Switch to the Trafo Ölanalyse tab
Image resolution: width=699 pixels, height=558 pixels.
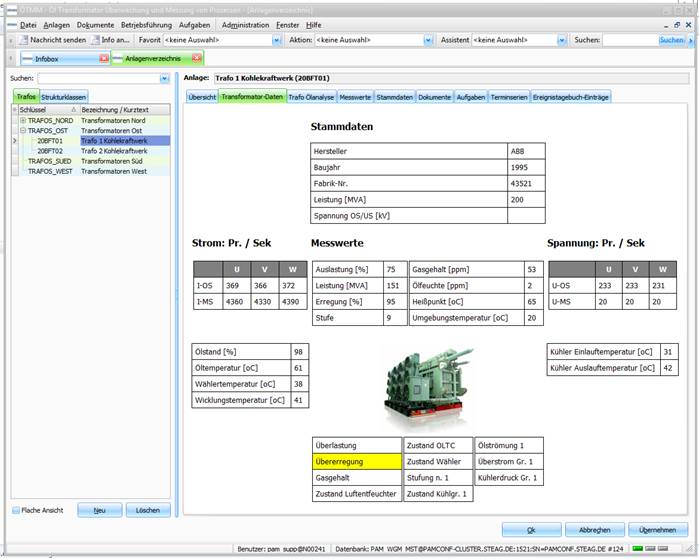click(x=311, y=97)
